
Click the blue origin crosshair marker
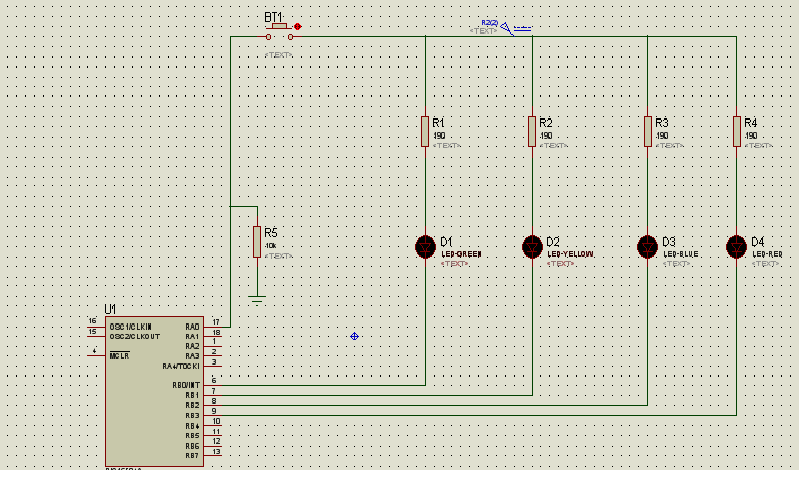click(x=354, y=337)
